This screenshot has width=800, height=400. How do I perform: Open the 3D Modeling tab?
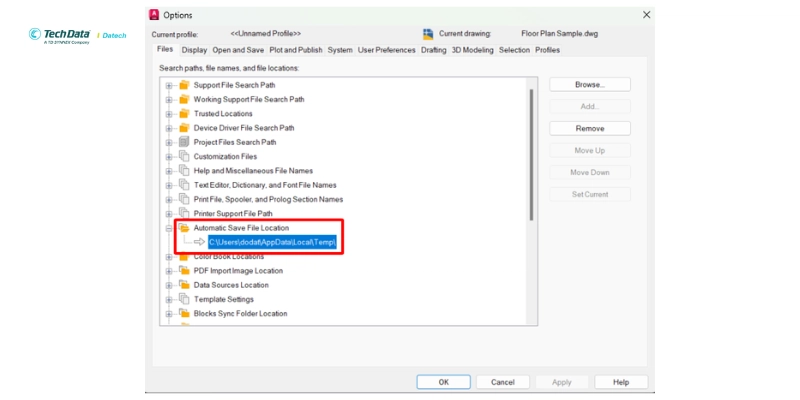click(x=473, y=50)
